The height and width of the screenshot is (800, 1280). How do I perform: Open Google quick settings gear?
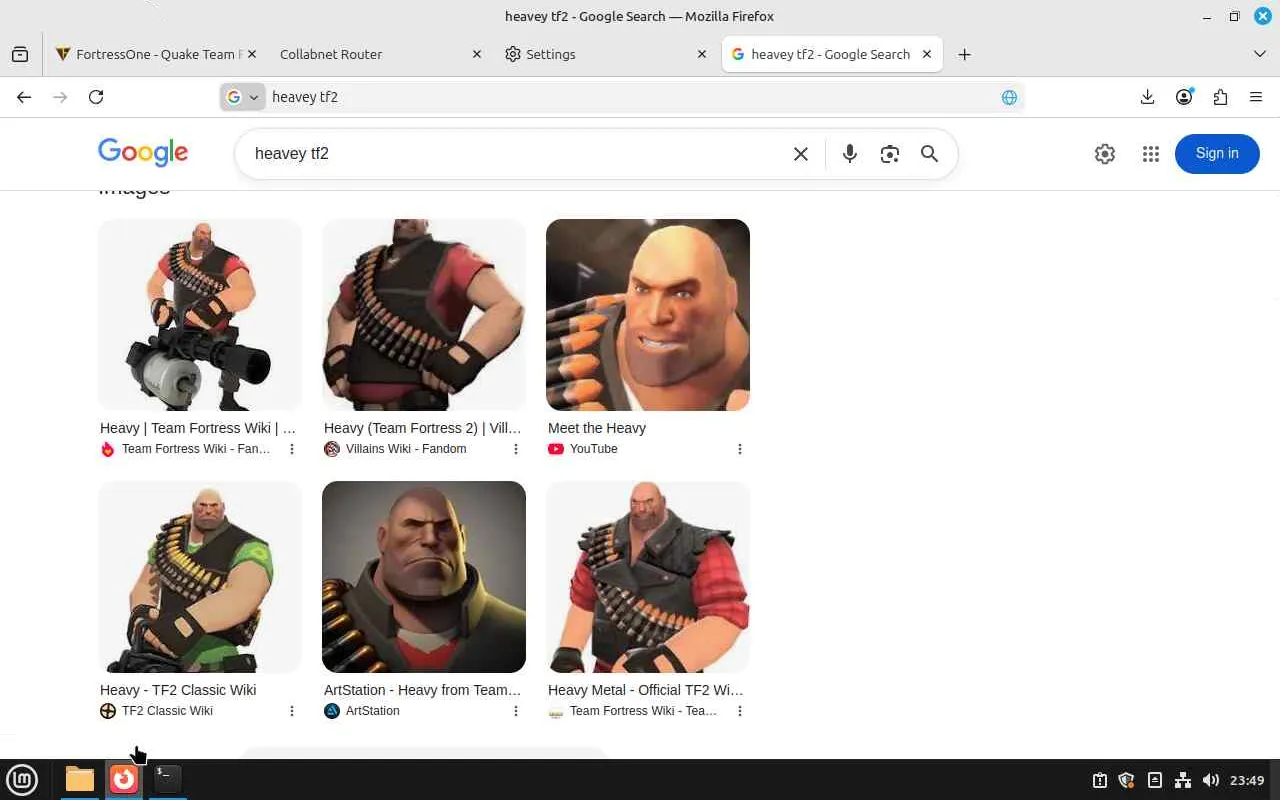(1105, 154)
